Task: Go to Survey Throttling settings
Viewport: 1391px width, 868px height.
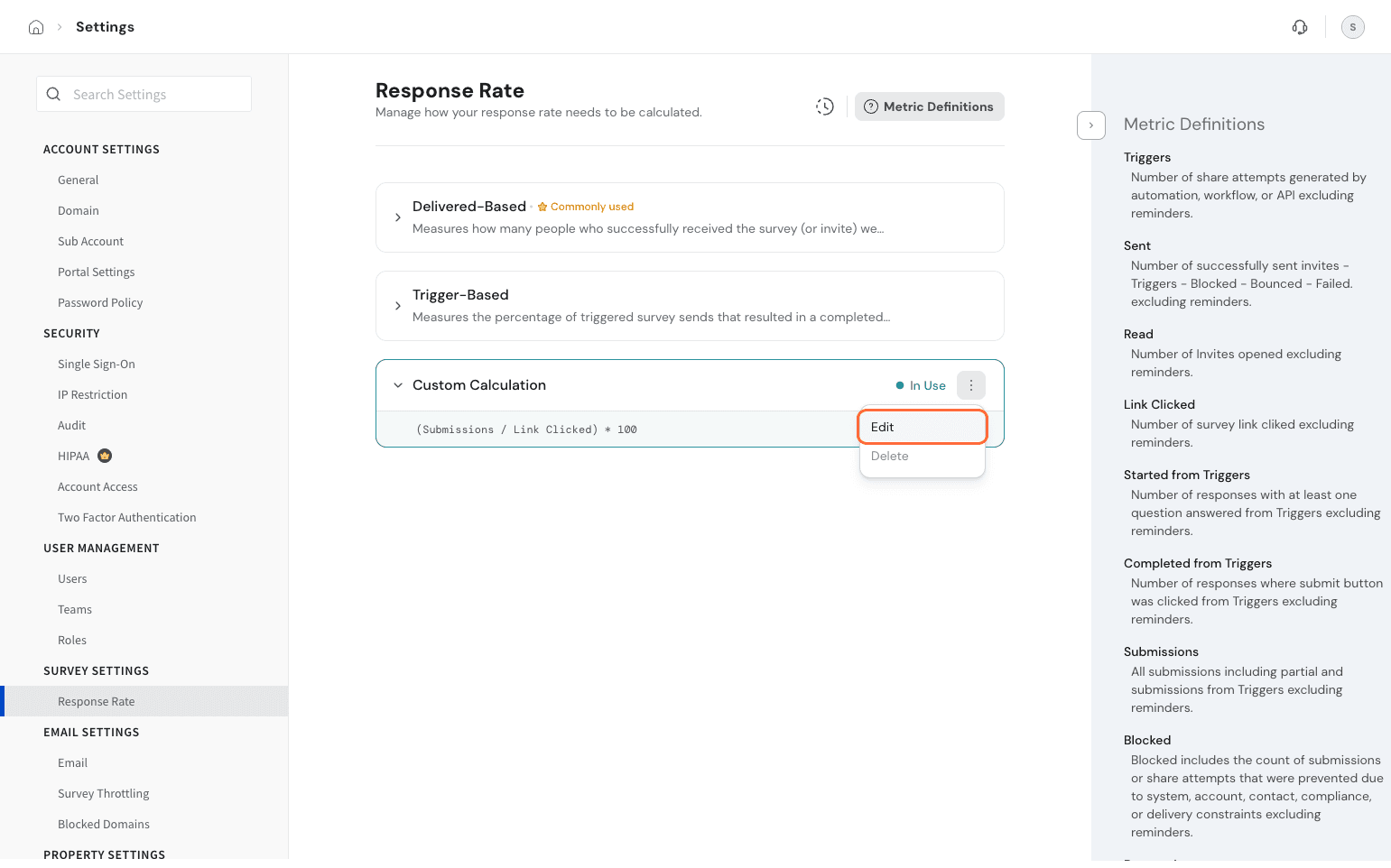Action: click(x=104, y=794)
